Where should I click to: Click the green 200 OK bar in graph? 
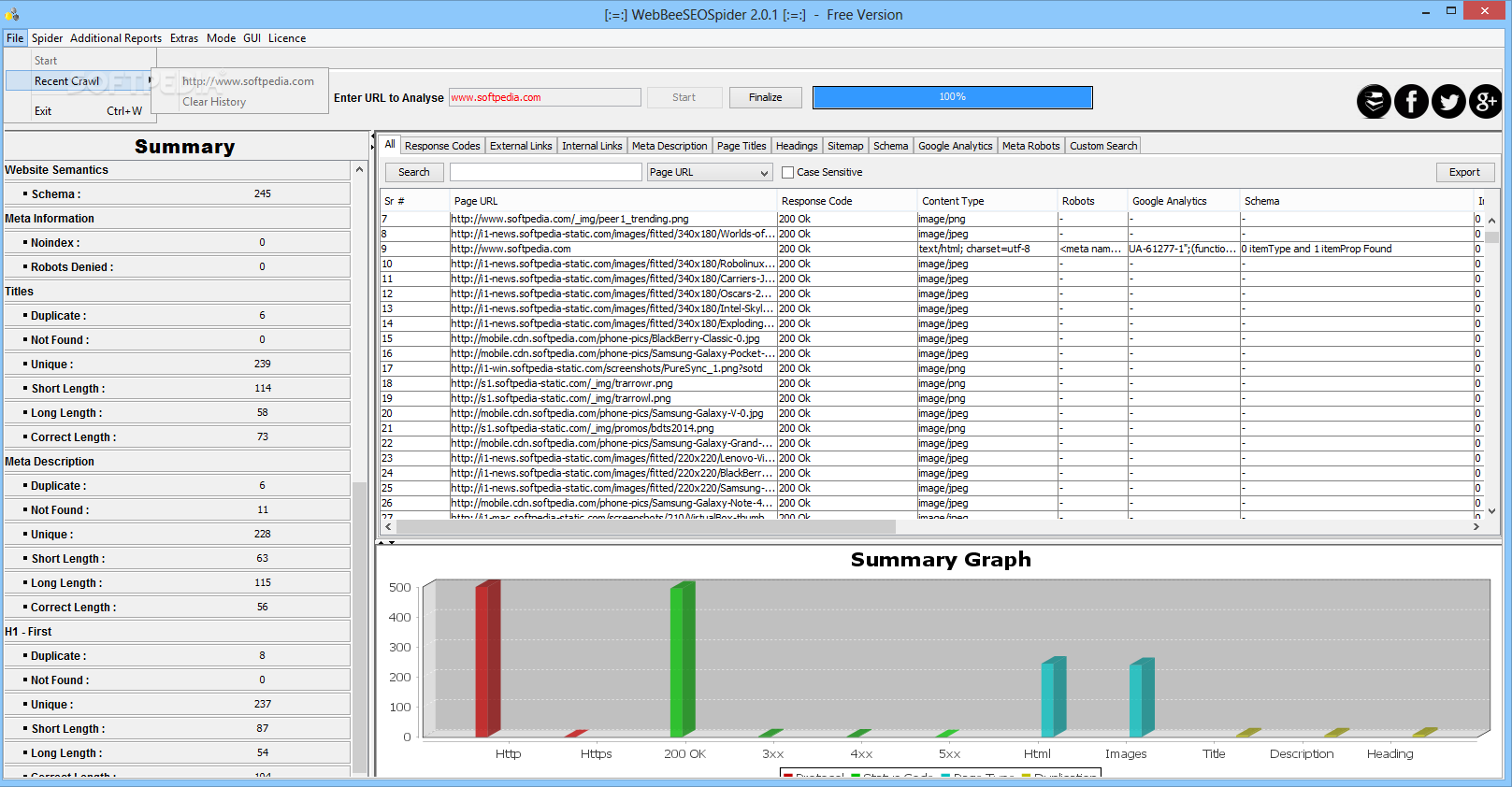683,659
